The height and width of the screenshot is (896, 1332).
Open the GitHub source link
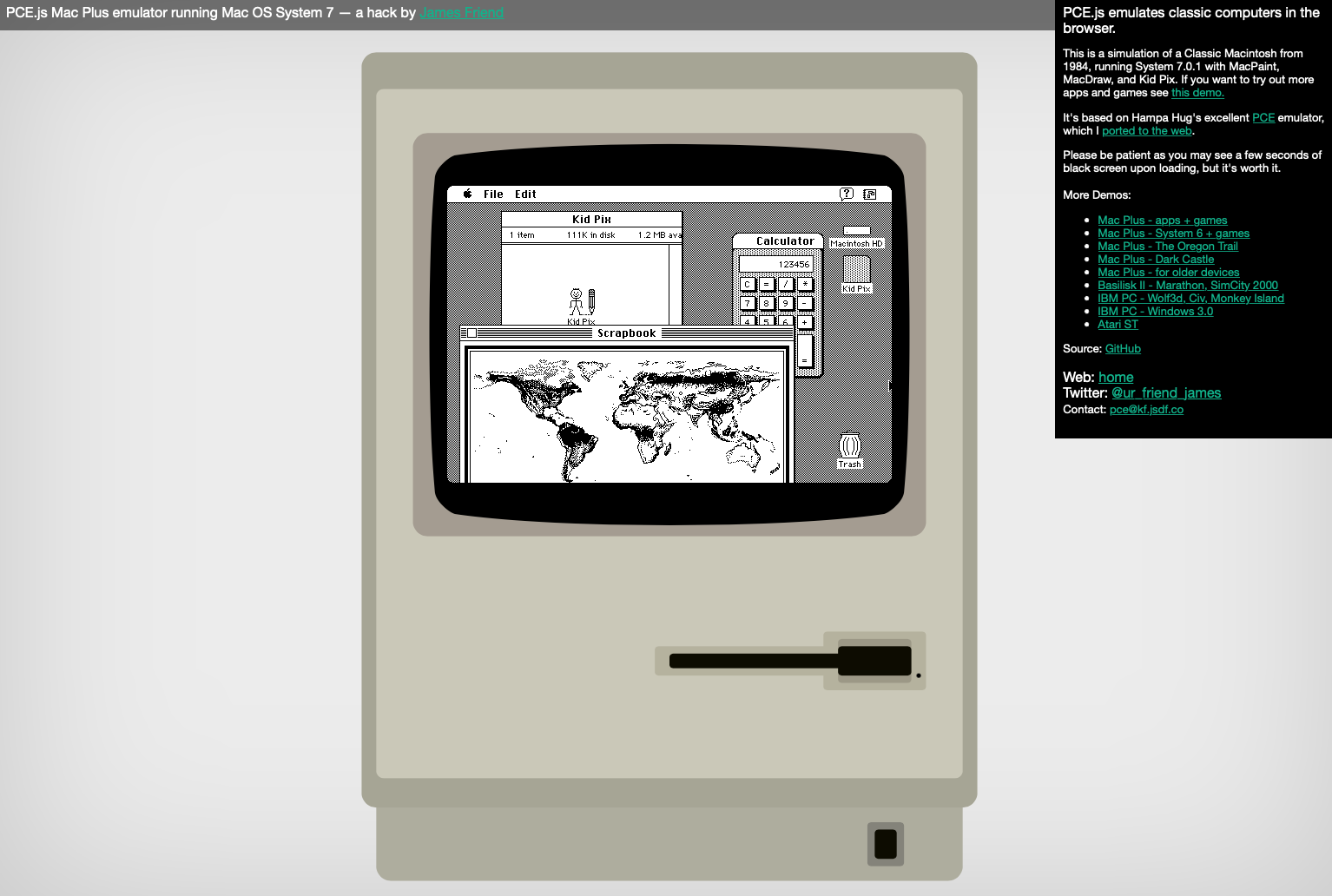tap(1122, 348)
